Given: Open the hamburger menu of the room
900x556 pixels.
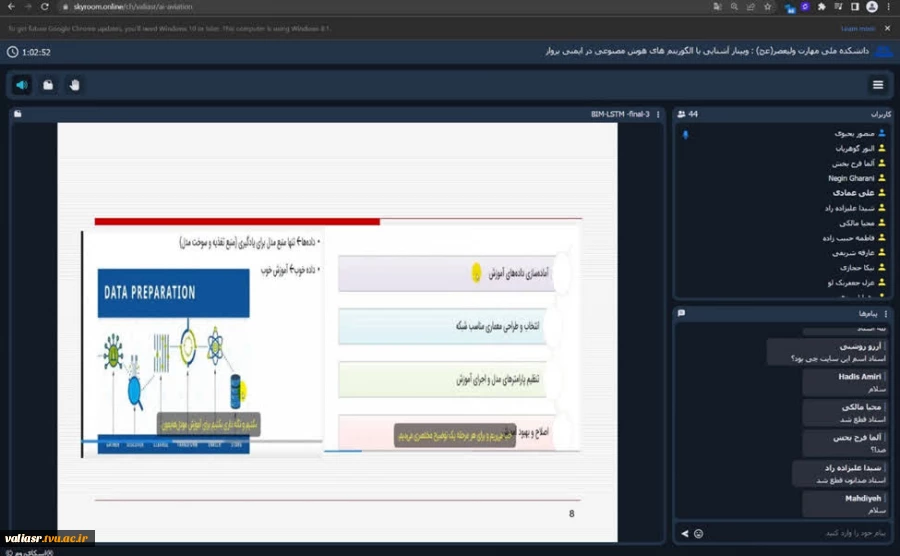Looking at the screenshot, I should pos(878,85).
